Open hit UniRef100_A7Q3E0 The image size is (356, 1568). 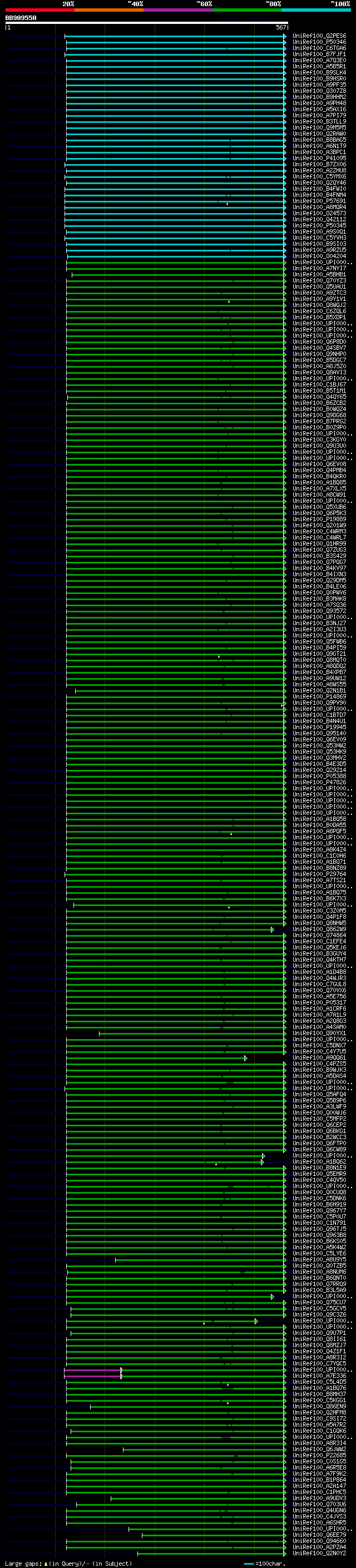[x=319, y=60]
